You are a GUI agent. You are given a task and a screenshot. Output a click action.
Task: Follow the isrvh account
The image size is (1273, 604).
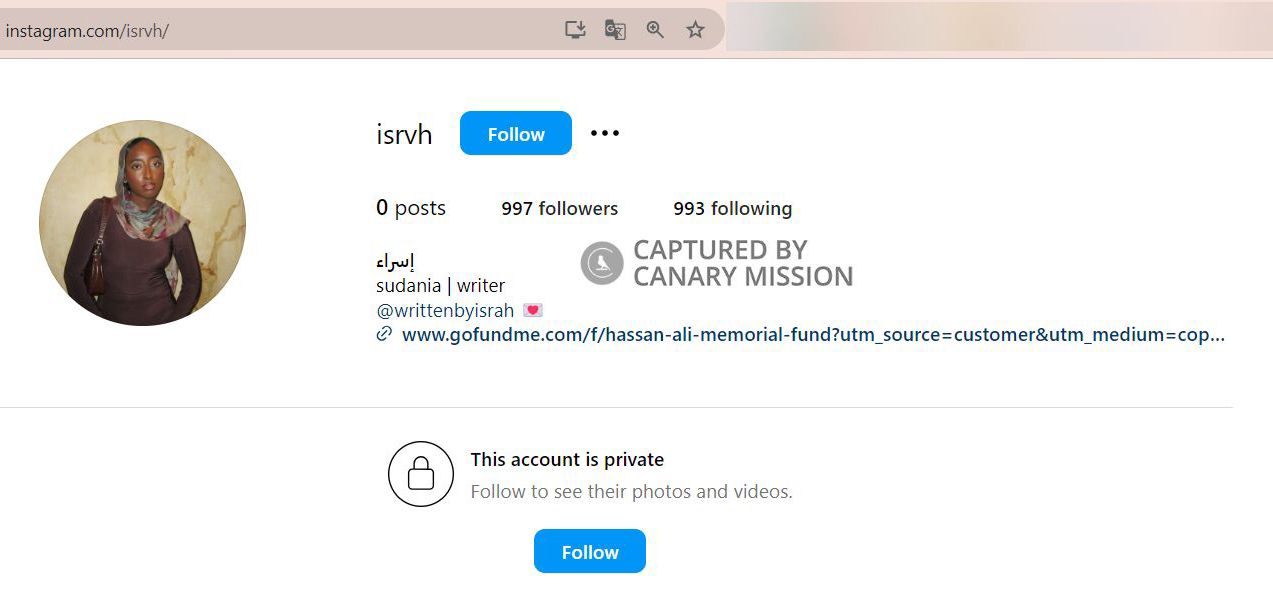click(x=515, y=133)
